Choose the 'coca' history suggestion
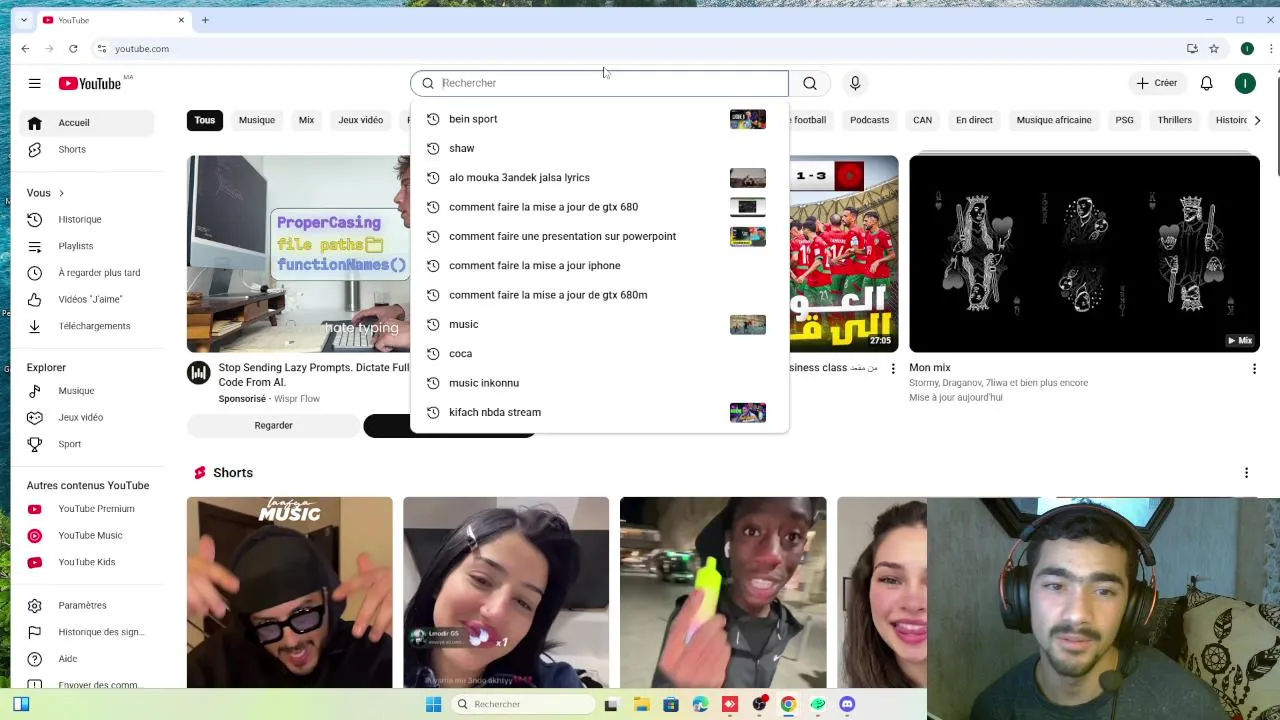 tap(599, 353)
